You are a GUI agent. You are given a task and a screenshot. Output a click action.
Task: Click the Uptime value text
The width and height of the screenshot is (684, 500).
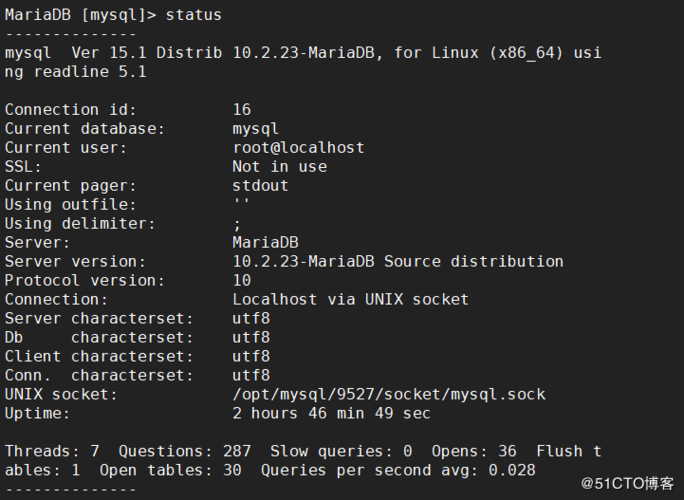[331, 413]
